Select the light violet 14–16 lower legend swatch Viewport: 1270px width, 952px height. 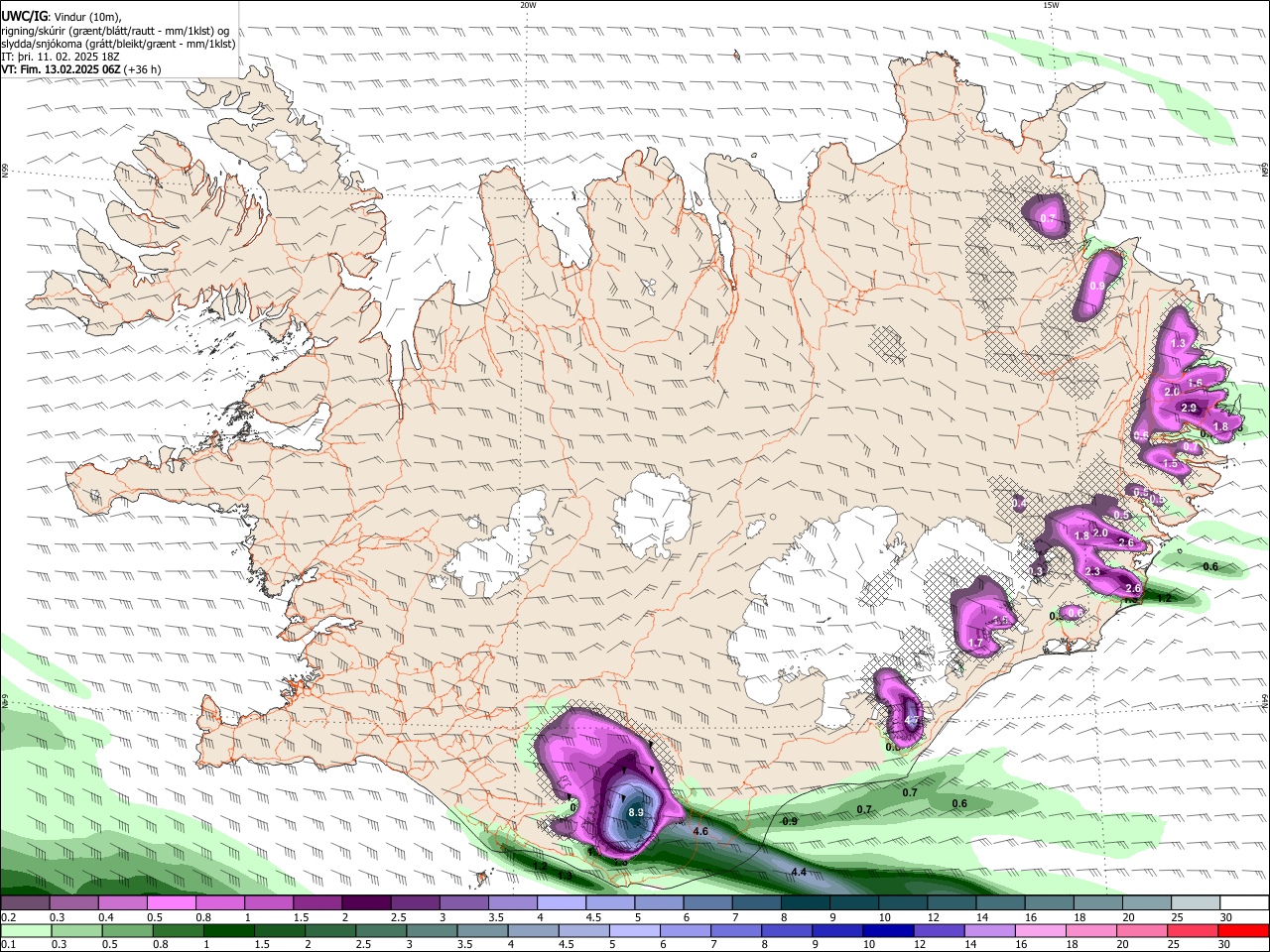click(988, 931)
